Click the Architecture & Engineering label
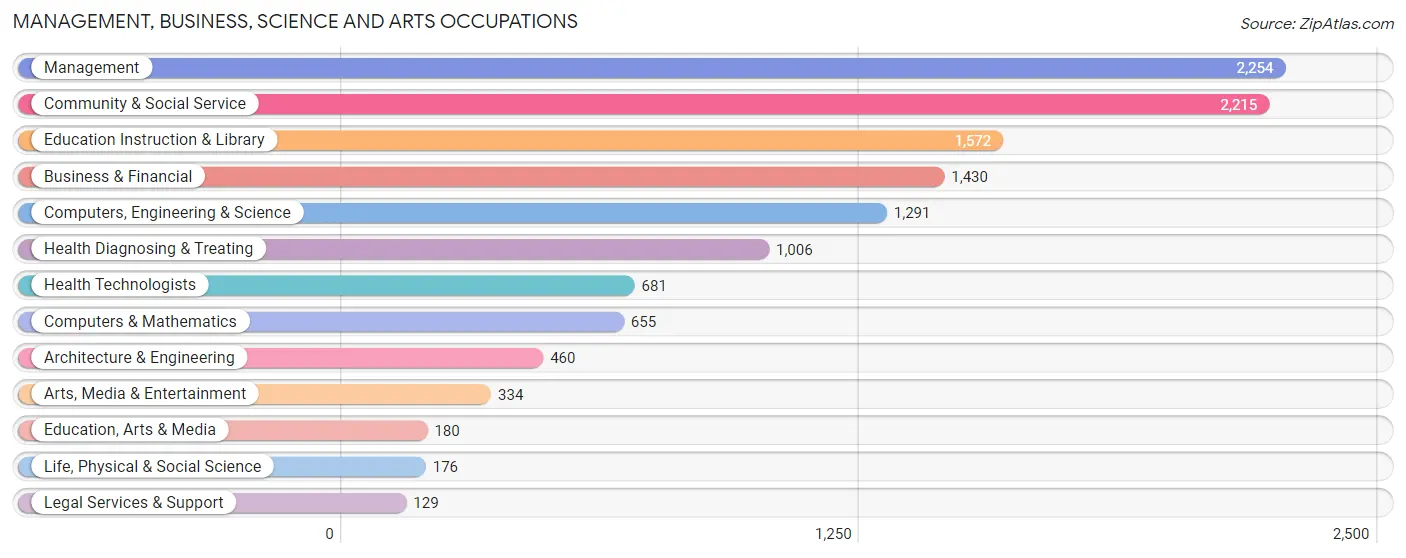The width and height of the screenshot is (1406, 558). [139, 358]
